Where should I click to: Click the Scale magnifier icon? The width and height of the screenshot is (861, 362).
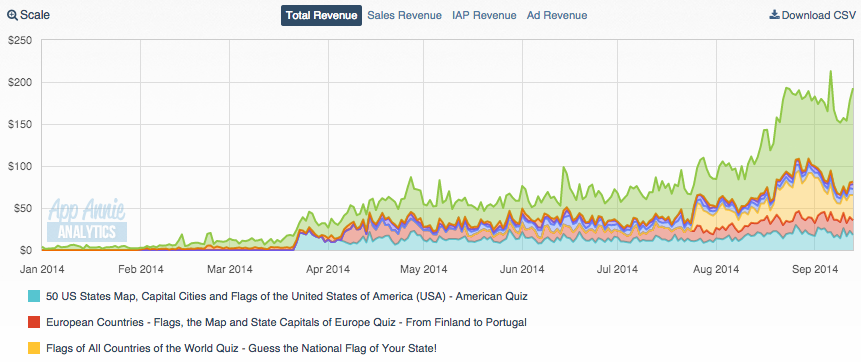[12, 15]
